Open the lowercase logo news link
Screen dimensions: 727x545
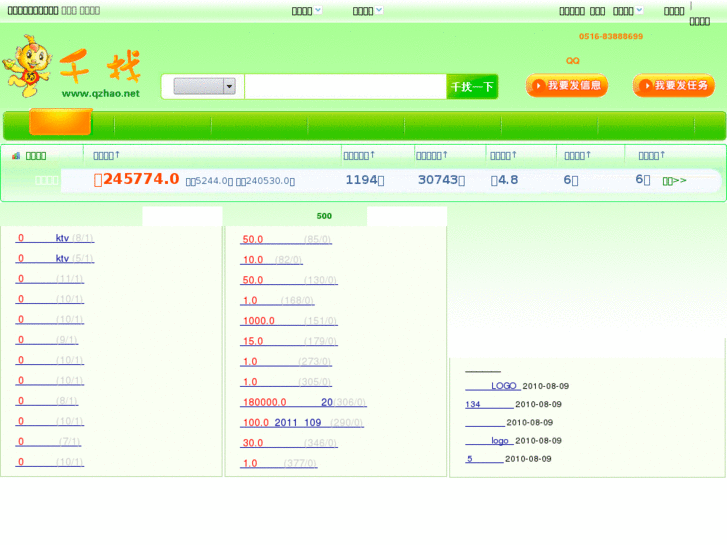point(489,441)
